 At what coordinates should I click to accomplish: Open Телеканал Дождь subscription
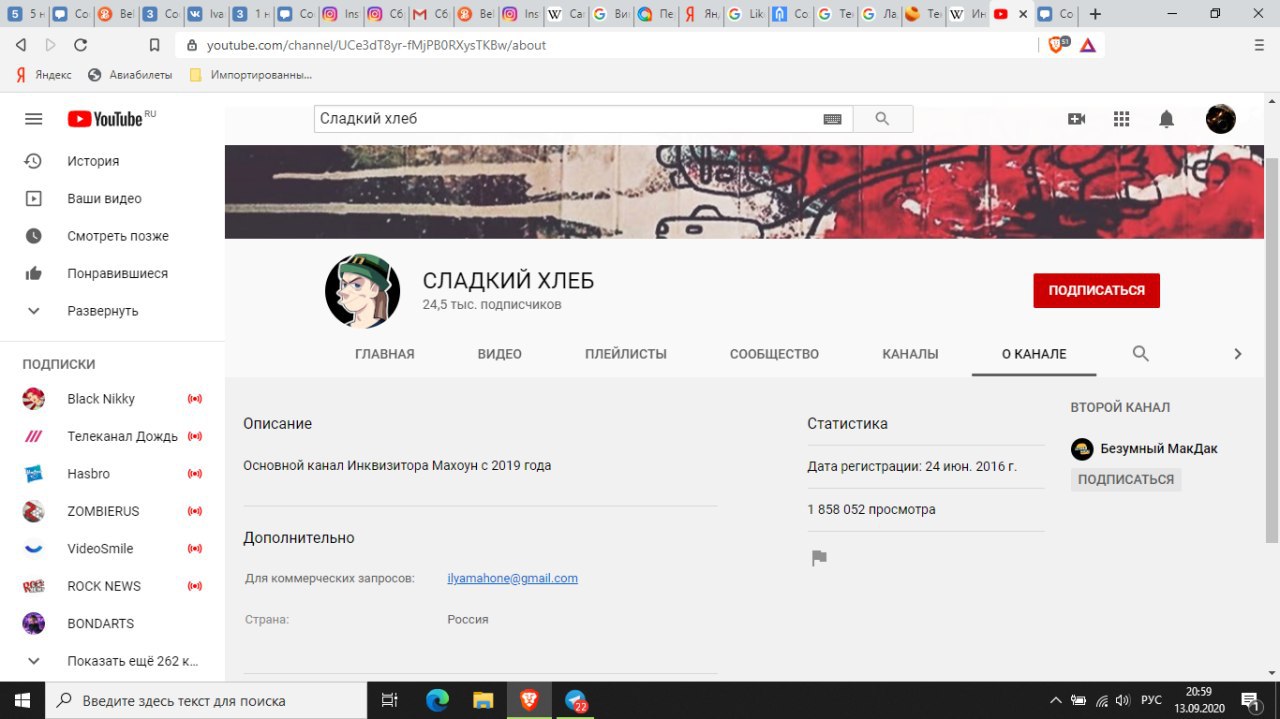(112, 436)
